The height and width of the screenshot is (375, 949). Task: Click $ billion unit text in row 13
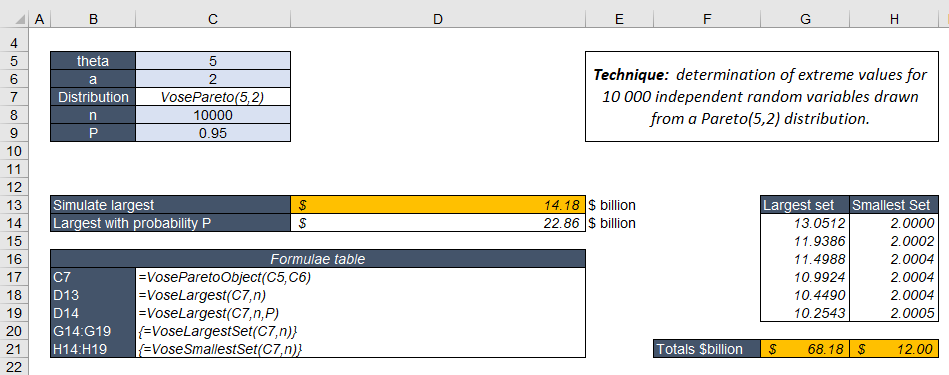tap(612, 205)
